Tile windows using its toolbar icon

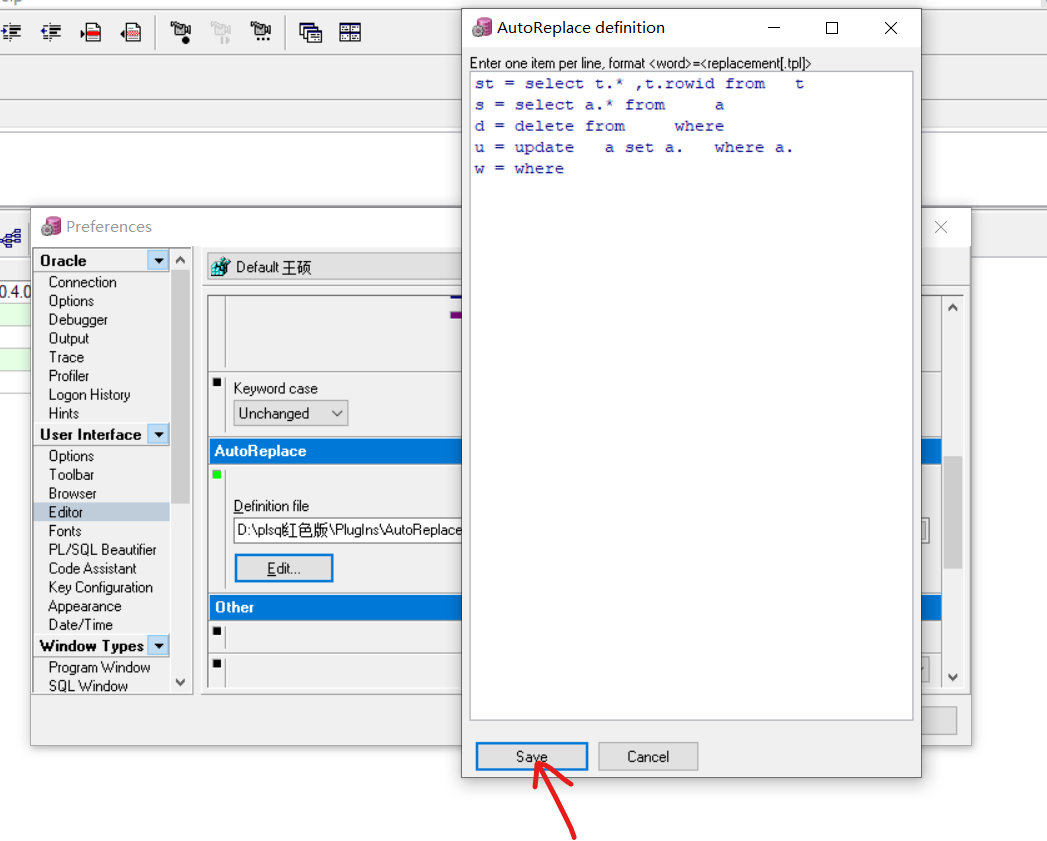point(349,32)
